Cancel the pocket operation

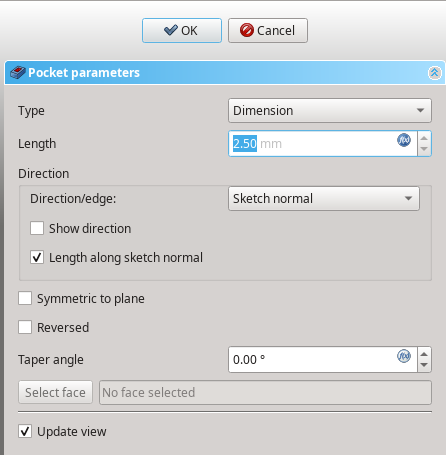pyautogui.click(x=268, y=30)
